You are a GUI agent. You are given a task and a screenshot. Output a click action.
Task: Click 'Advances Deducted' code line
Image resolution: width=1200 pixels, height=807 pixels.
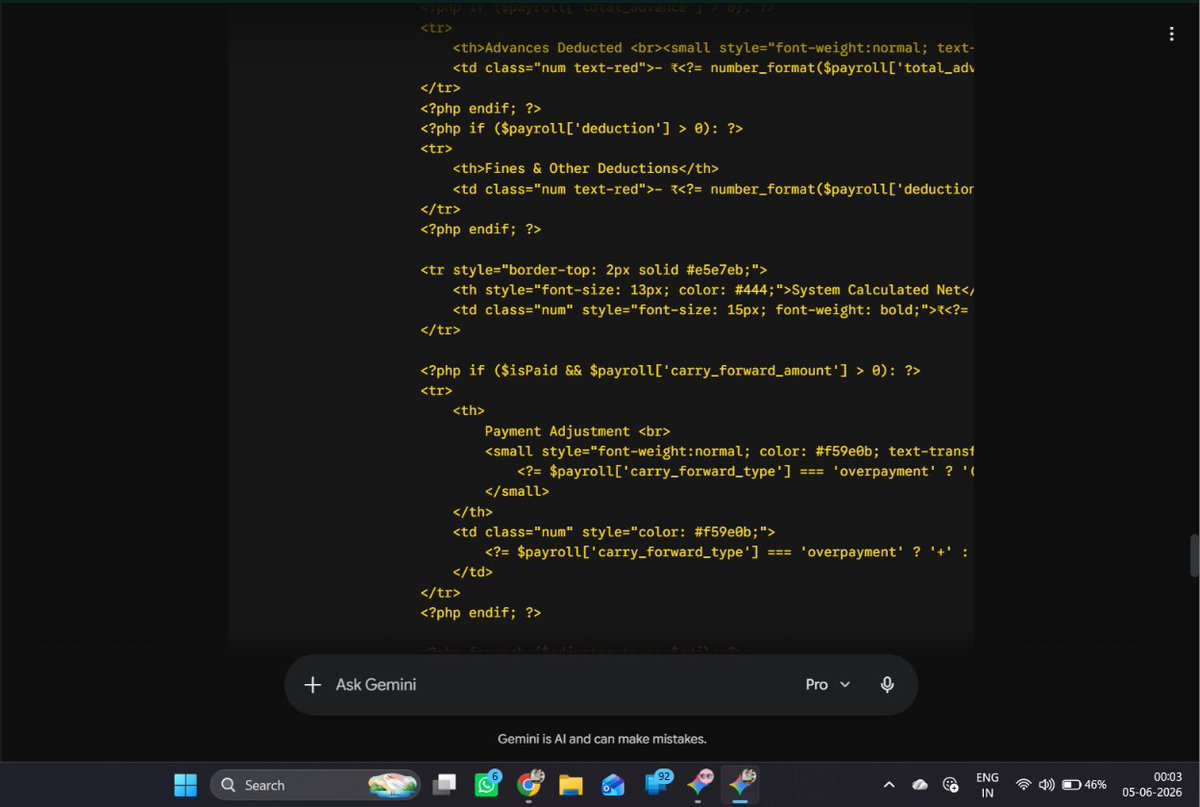pyautogui.click(x=713, y=47)
